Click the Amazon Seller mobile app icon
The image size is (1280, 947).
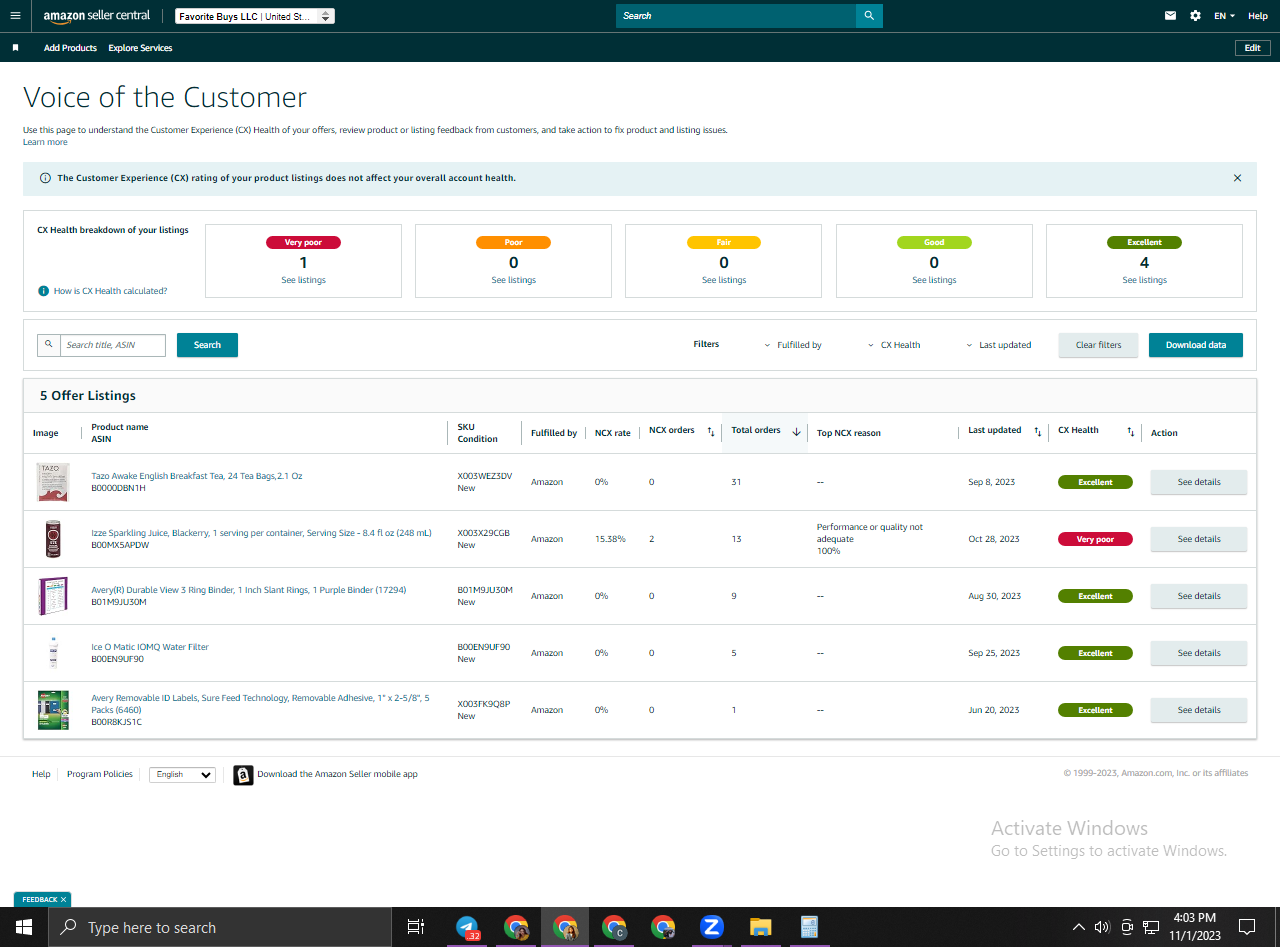coord(243,775)
